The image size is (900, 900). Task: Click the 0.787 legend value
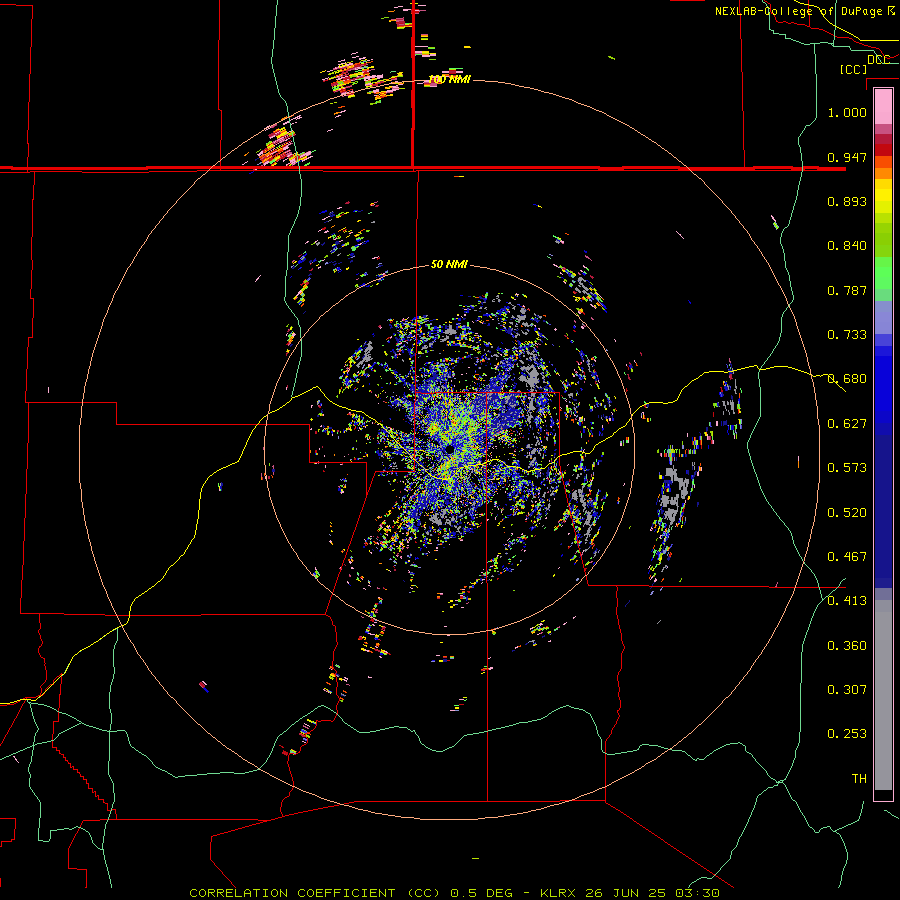[847, 290]
